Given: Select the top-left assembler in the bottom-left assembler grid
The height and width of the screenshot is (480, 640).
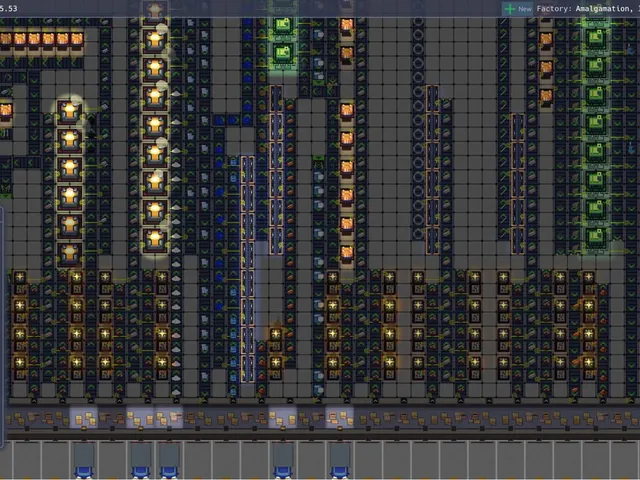Looking at the screenshot, I should pos(20,282).
